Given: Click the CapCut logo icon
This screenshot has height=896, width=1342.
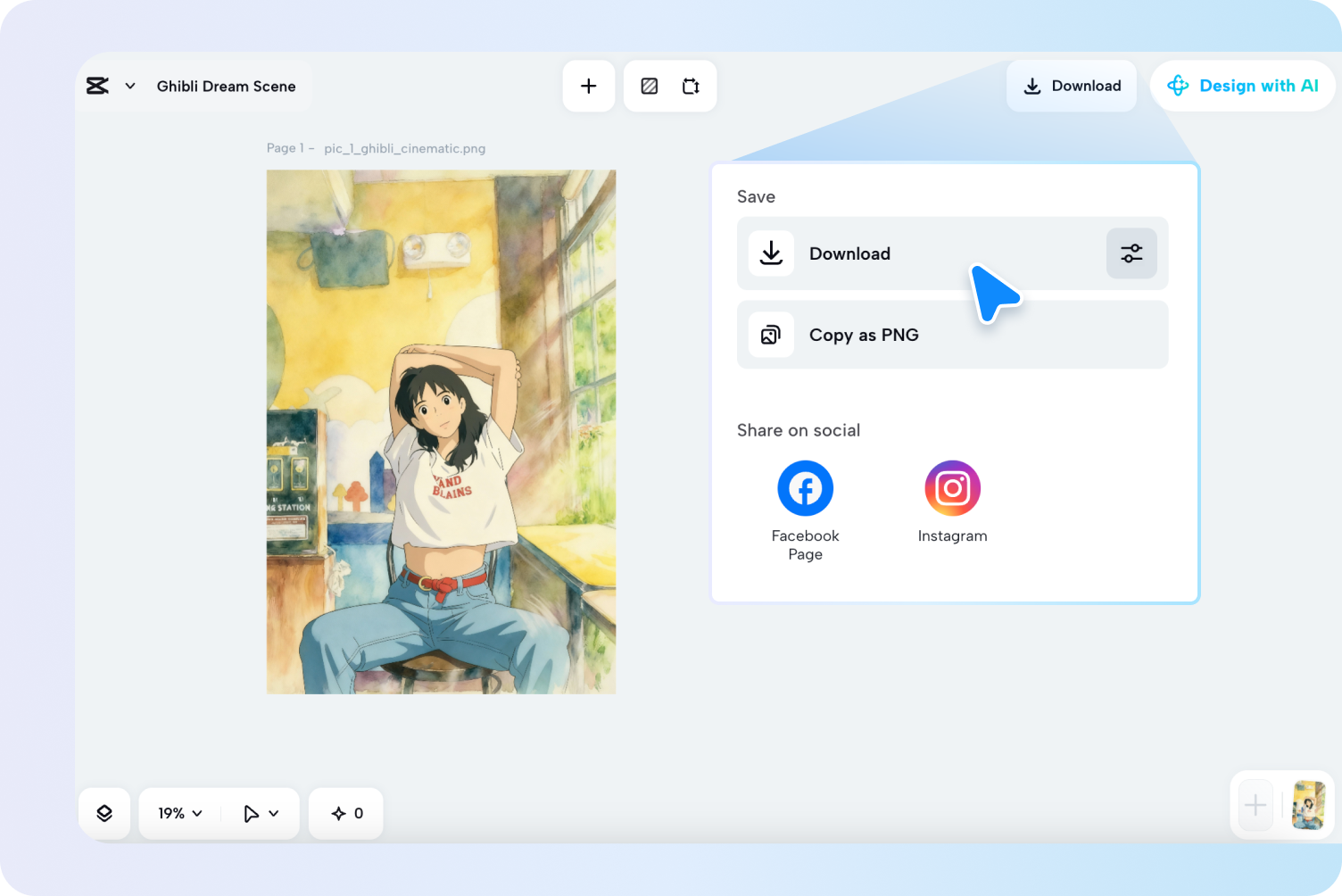Looking at the screenshot, I should point(97,86).
